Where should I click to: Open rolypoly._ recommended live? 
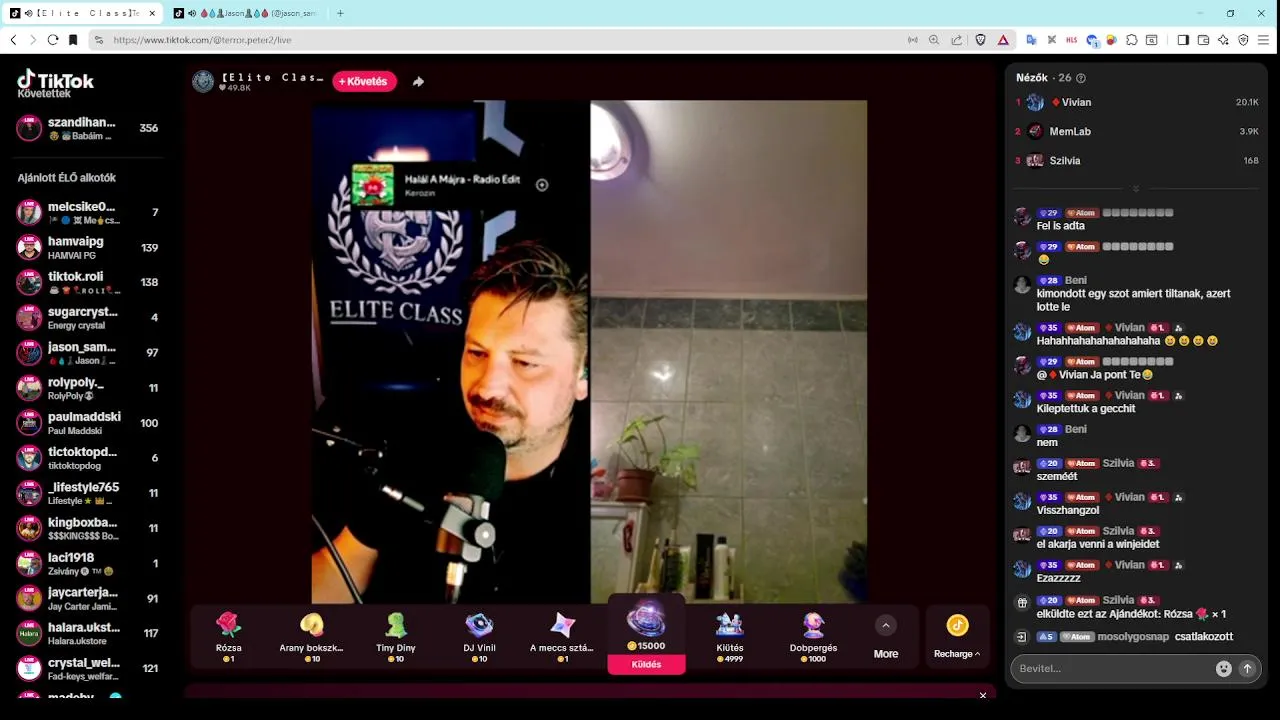88,388
